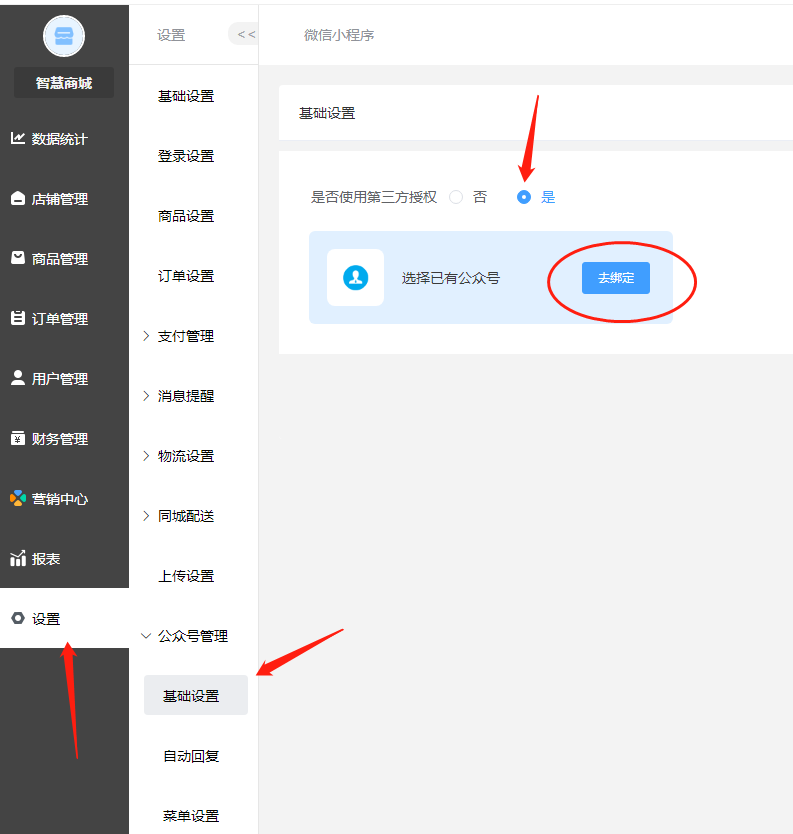Viewport: 793px width, 834px height.
Task: Open 设置 in main sidebar
Action: pyautogui.click(x=64, y=619)
